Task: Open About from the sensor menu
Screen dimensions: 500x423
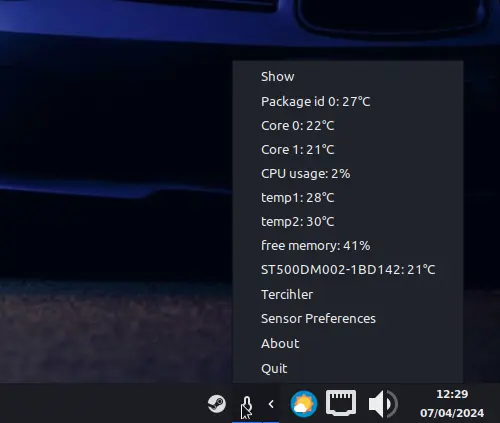Action: pyautogui.click(x=348, y=343)
